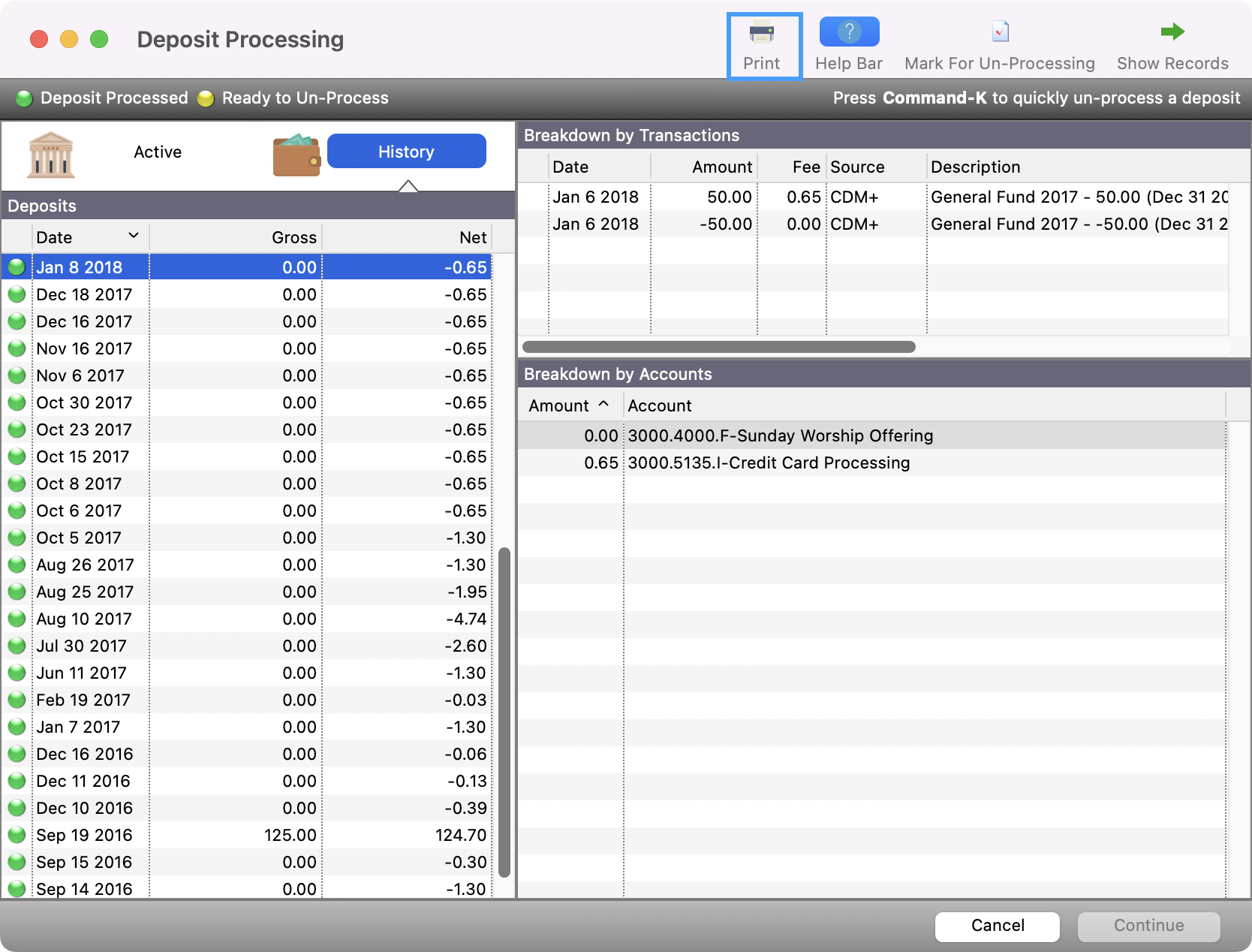Toggle the green indicator beside Sep 19 2016
The width and height of the screenshot is (1252, 952).
point(17,835)
